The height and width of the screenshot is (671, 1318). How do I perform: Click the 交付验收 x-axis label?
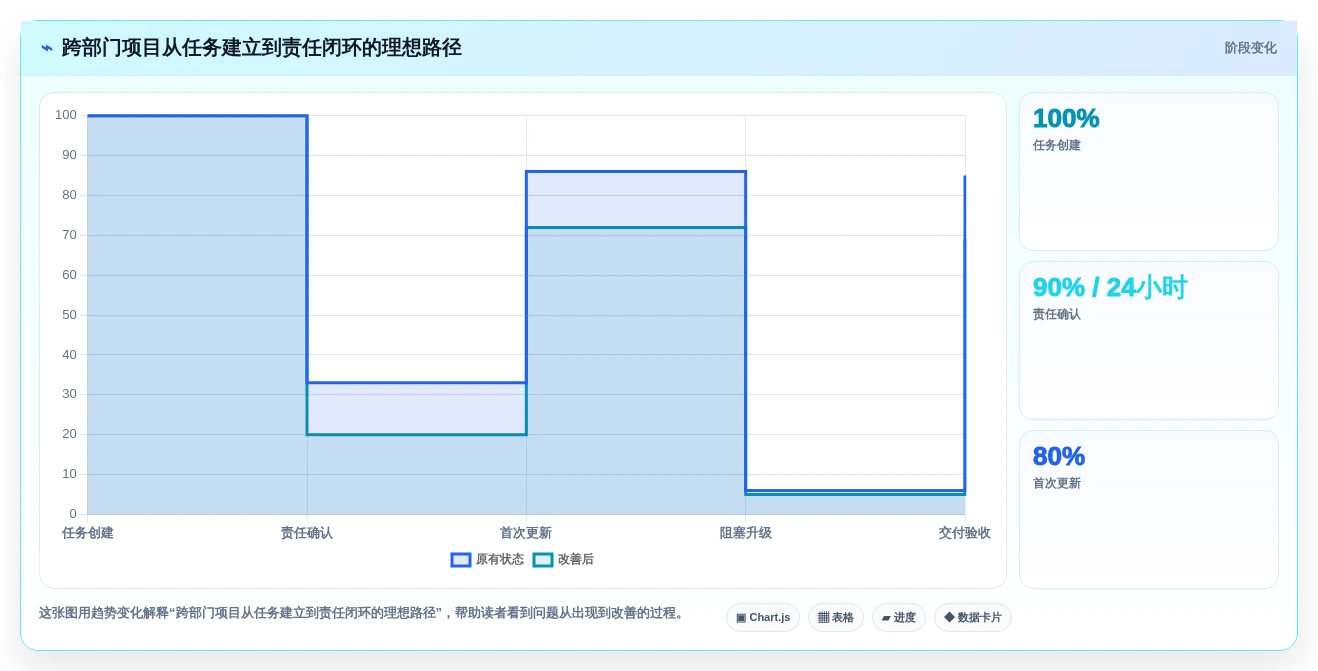[x=964, y=533]
